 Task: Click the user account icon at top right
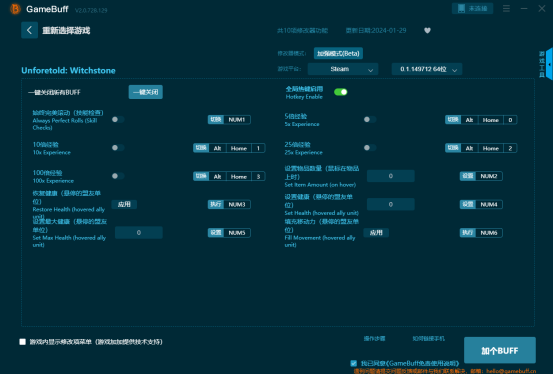pos(472,8)
